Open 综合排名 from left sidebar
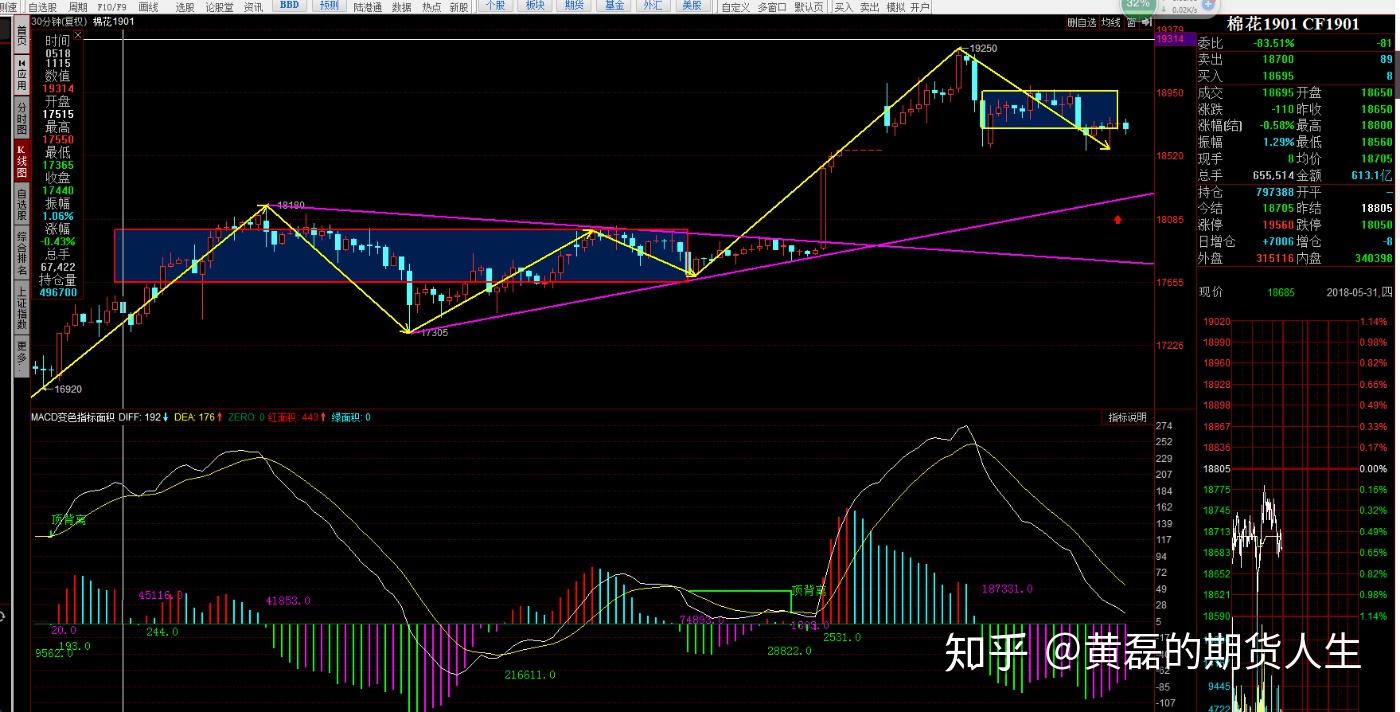The image size is (1400, 712). [x=21, y=250]
